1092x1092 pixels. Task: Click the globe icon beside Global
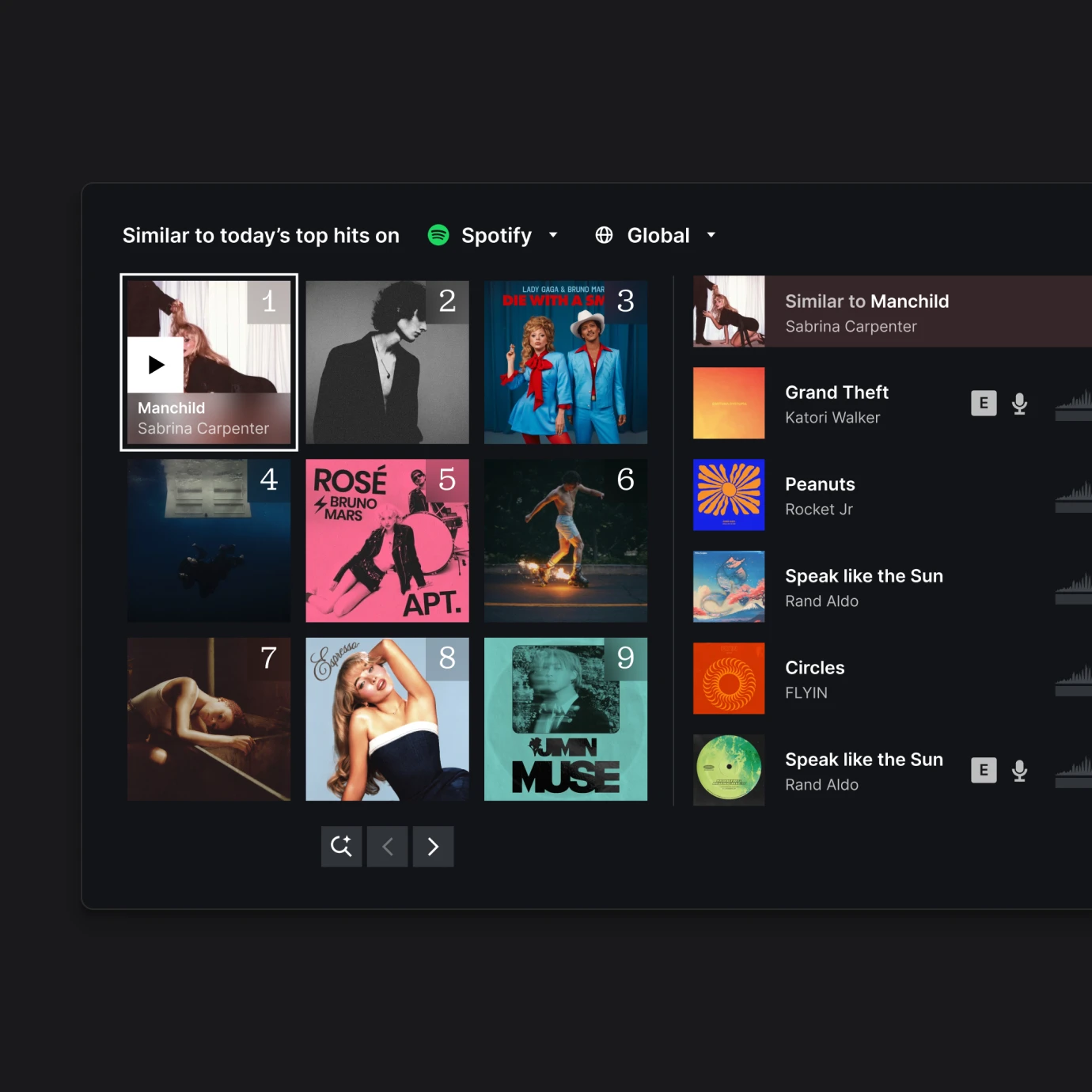(604, 235)
